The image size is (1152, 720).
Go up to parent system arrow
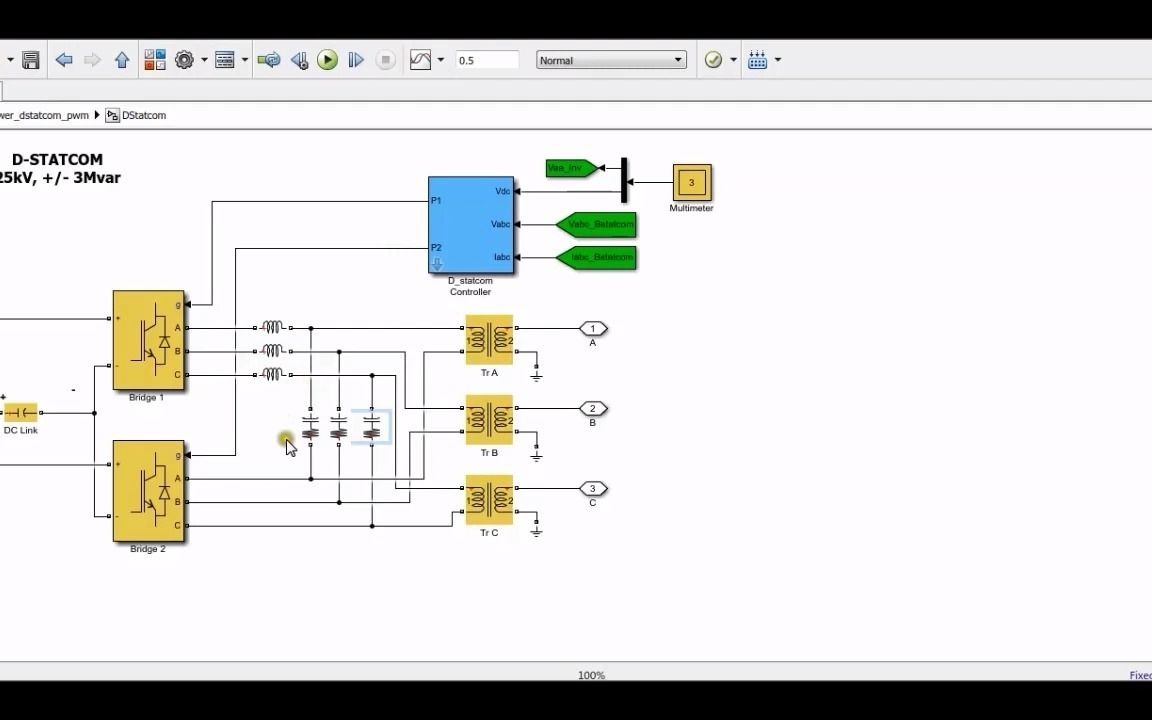click(x=122, y=60)
